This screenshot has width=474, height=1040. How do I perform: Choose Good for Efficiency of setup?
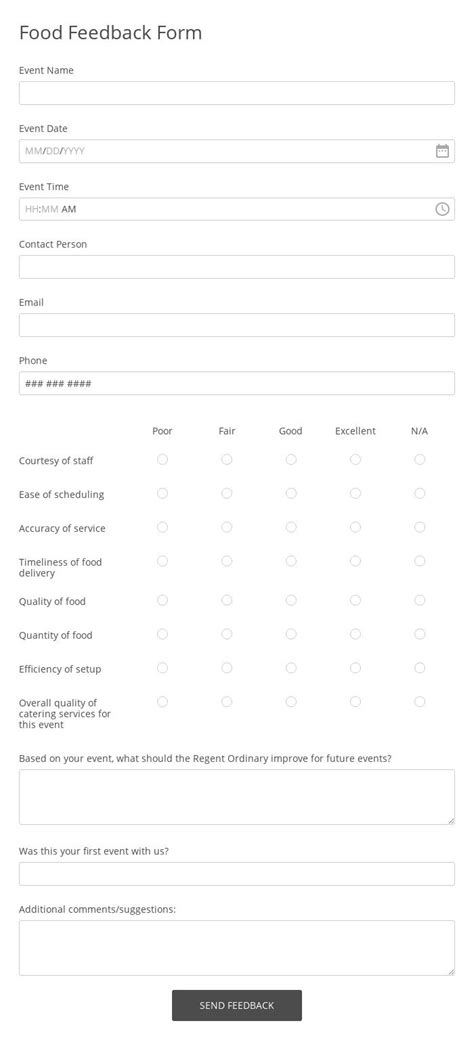tap(291, 668)
